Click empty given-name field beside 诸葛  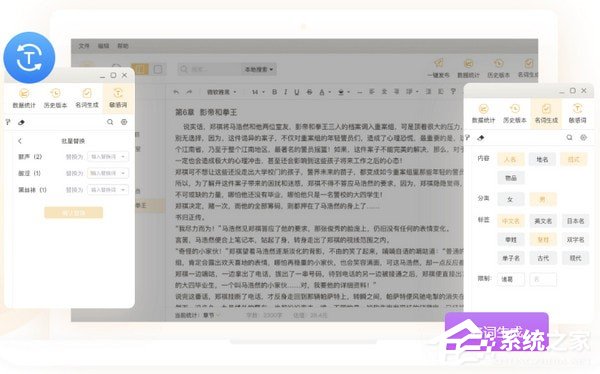point(543,279)
